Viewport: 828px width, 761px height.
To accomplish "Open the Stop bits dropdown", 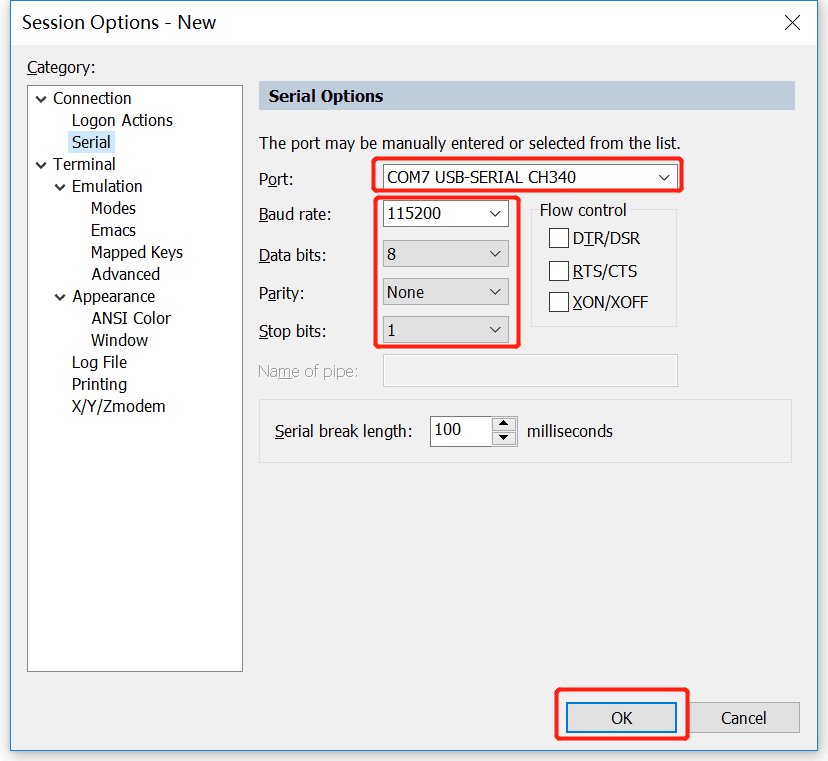I will coord(495,330).
